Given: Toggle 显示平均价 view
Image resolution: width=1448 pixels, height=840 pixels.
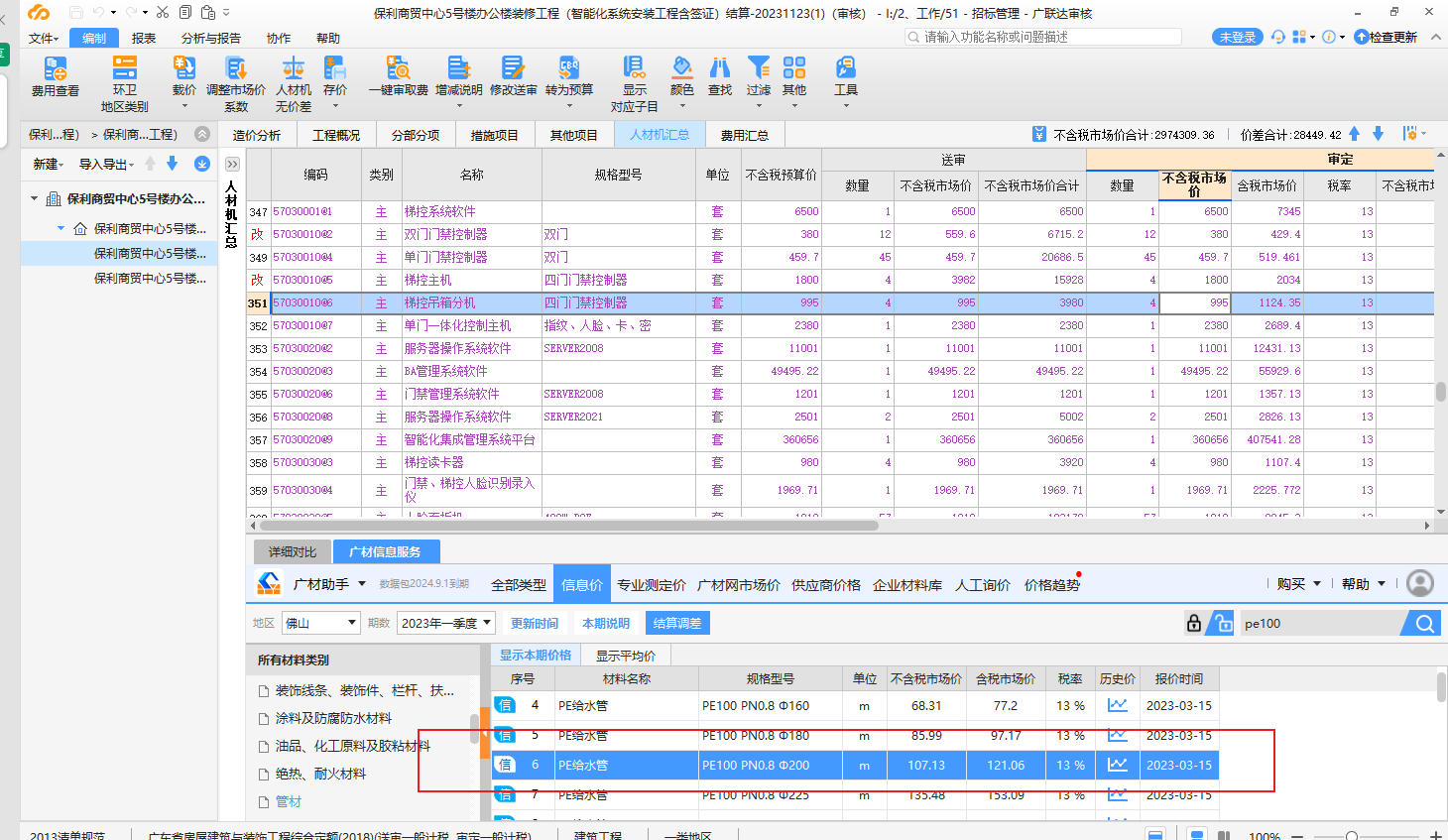Looking at the screenshot, I should [x=626, y=656].
